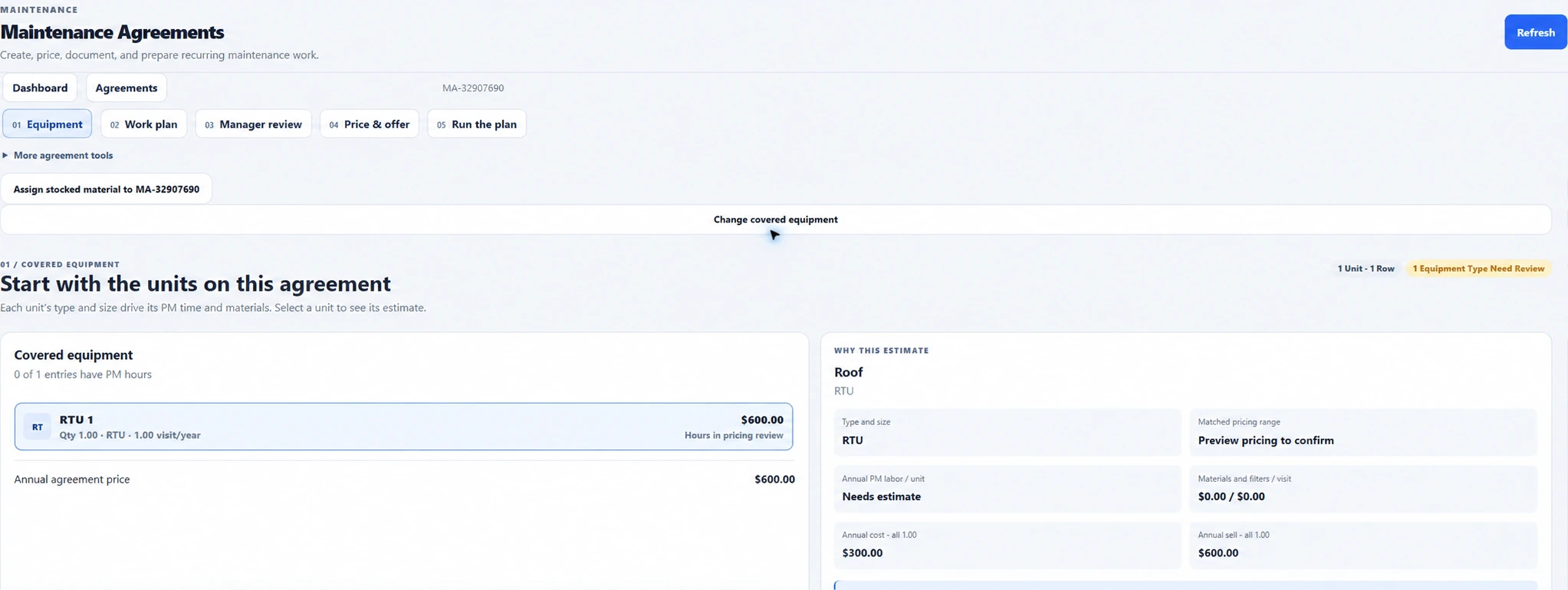Open step 03 Manager review
The image size is (1568, 590).
(x=254, y=124)
